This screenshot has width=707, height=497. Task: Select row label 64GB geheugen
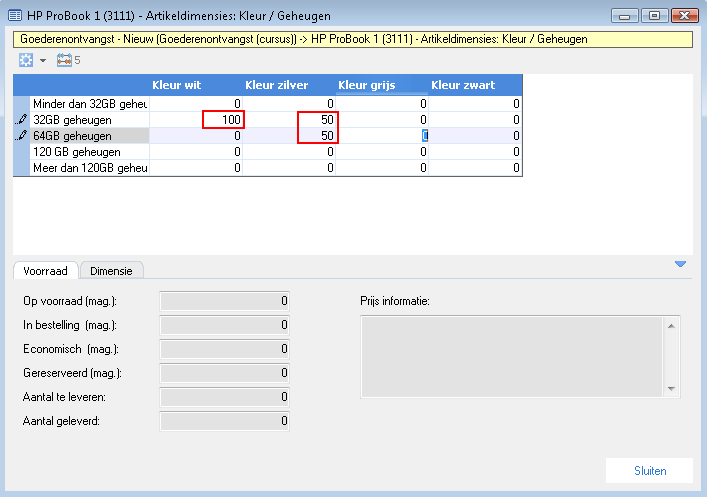90,136
